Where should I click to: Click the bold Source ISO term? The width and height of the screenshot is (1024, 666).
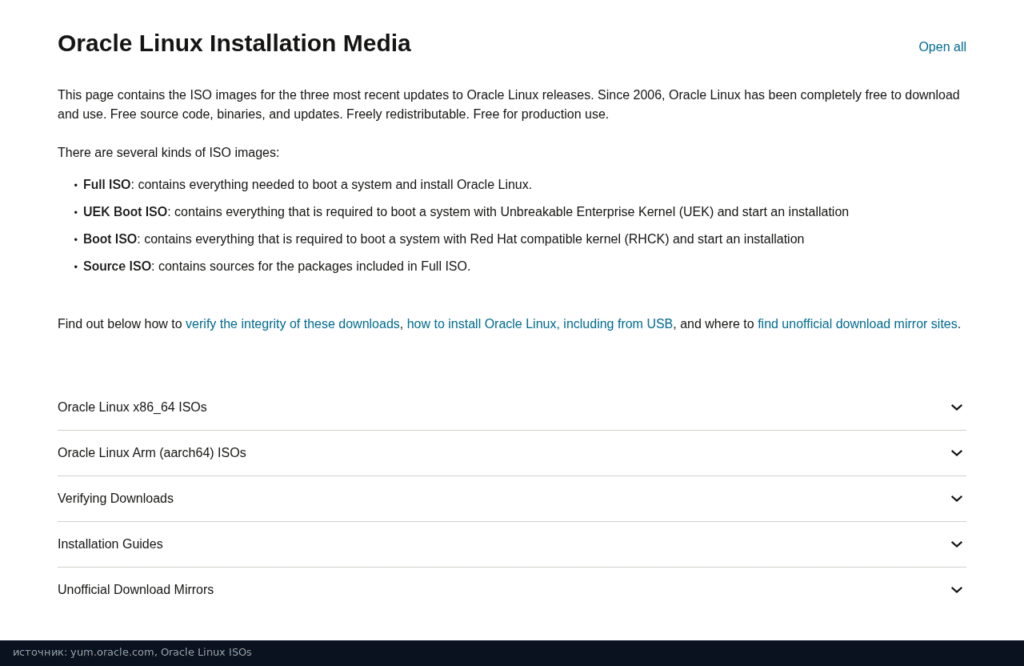coord(117,266)
